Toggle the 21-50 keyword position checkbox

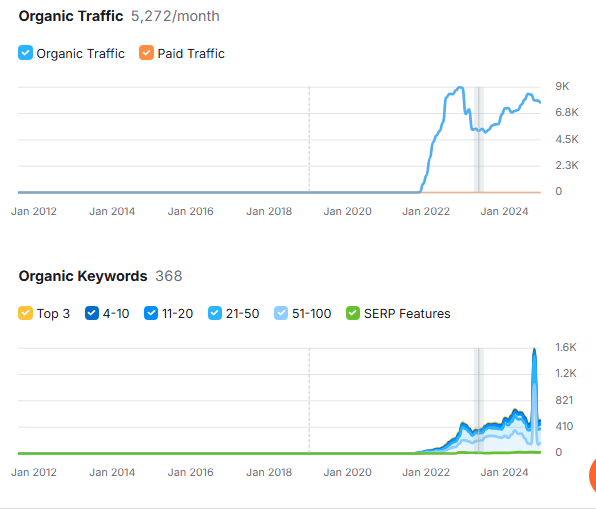pyautogui.click(x=215, y=313)
